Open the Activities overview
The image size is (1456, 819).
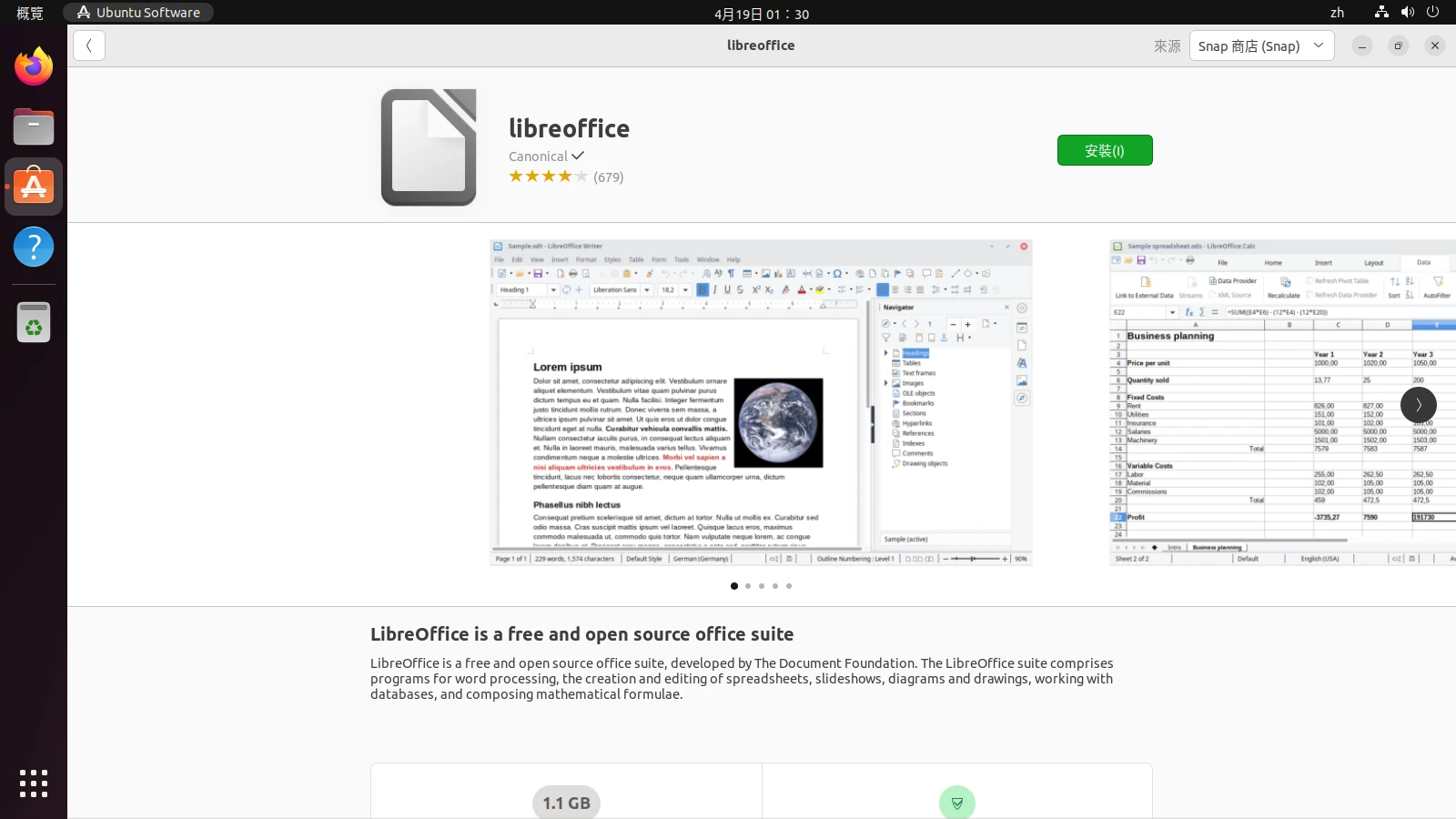[30, 13]
